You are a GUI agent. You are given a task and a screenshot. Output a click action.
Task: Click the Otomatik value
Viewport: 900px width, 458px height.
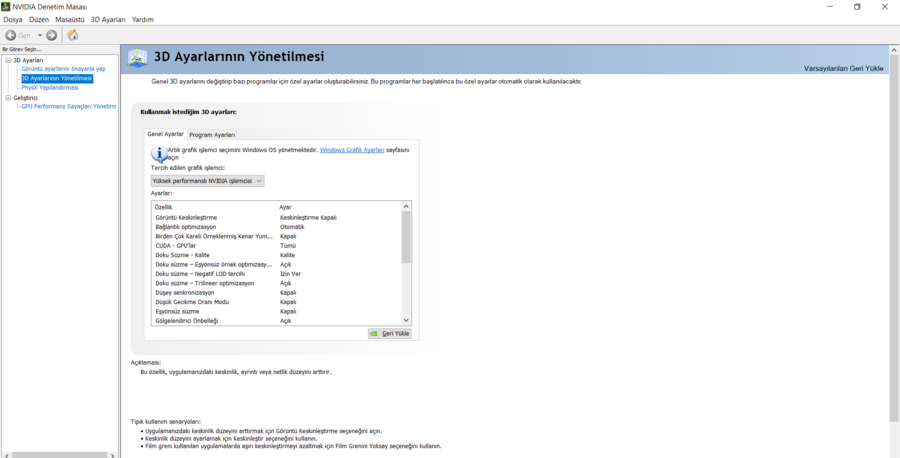point(292,227)
